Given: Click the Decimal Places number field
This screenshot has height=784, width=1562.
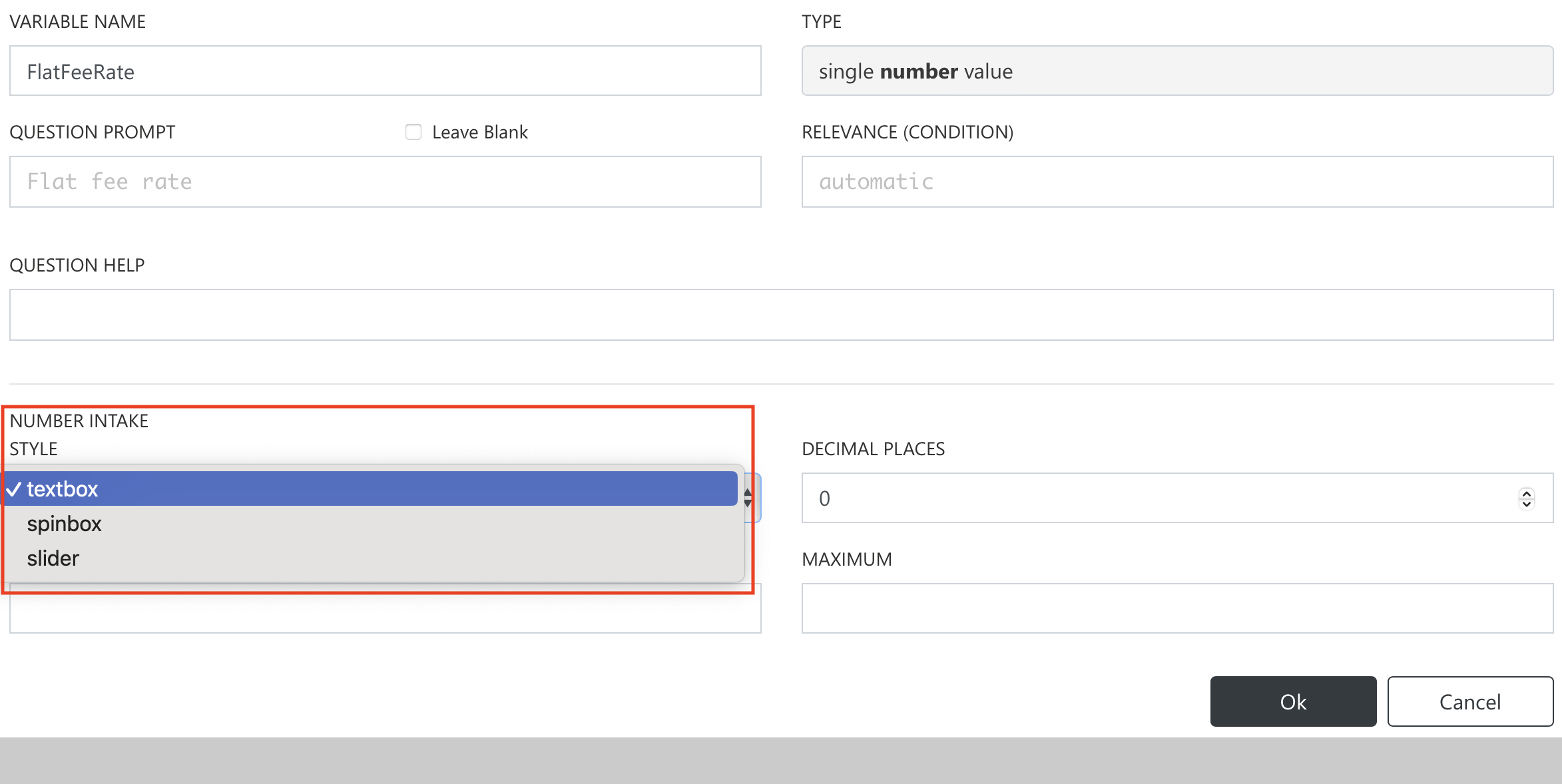Looking at the screenshot, I should (1159, 498).
